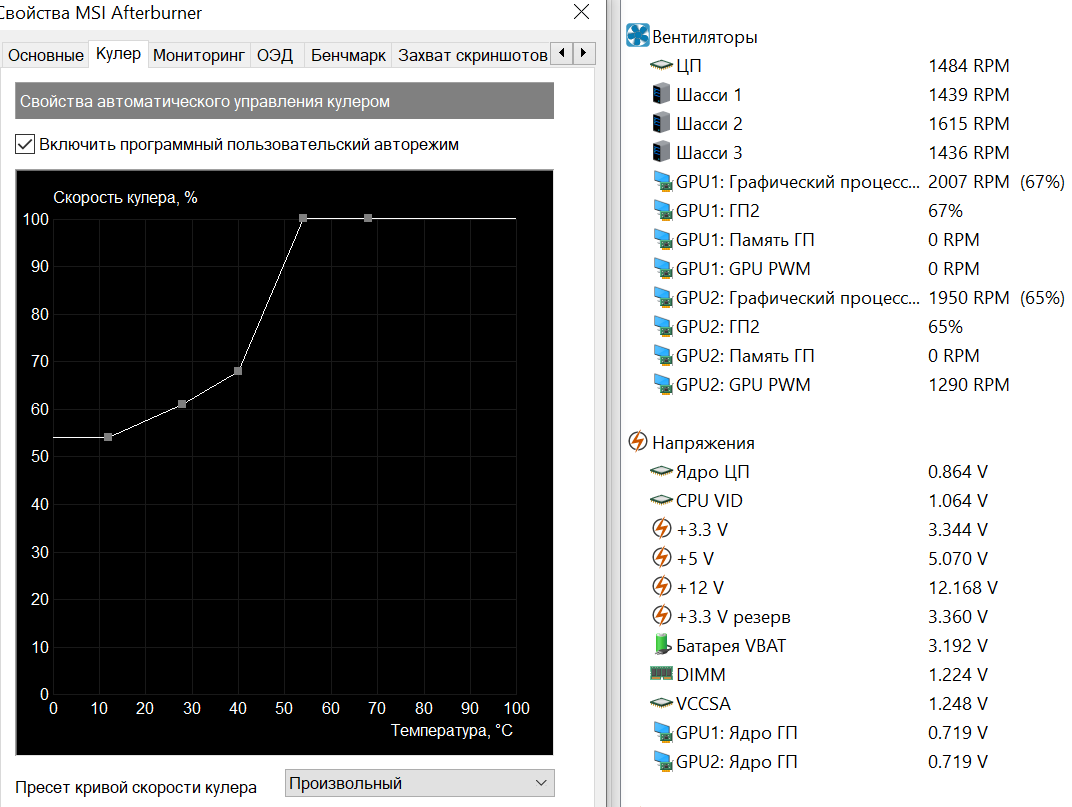The height and width of the screenshot is (807, 1072).
Task: Click the GPU2: GPU PWM 1290 RPM value
Action: [x=968, y=385]
